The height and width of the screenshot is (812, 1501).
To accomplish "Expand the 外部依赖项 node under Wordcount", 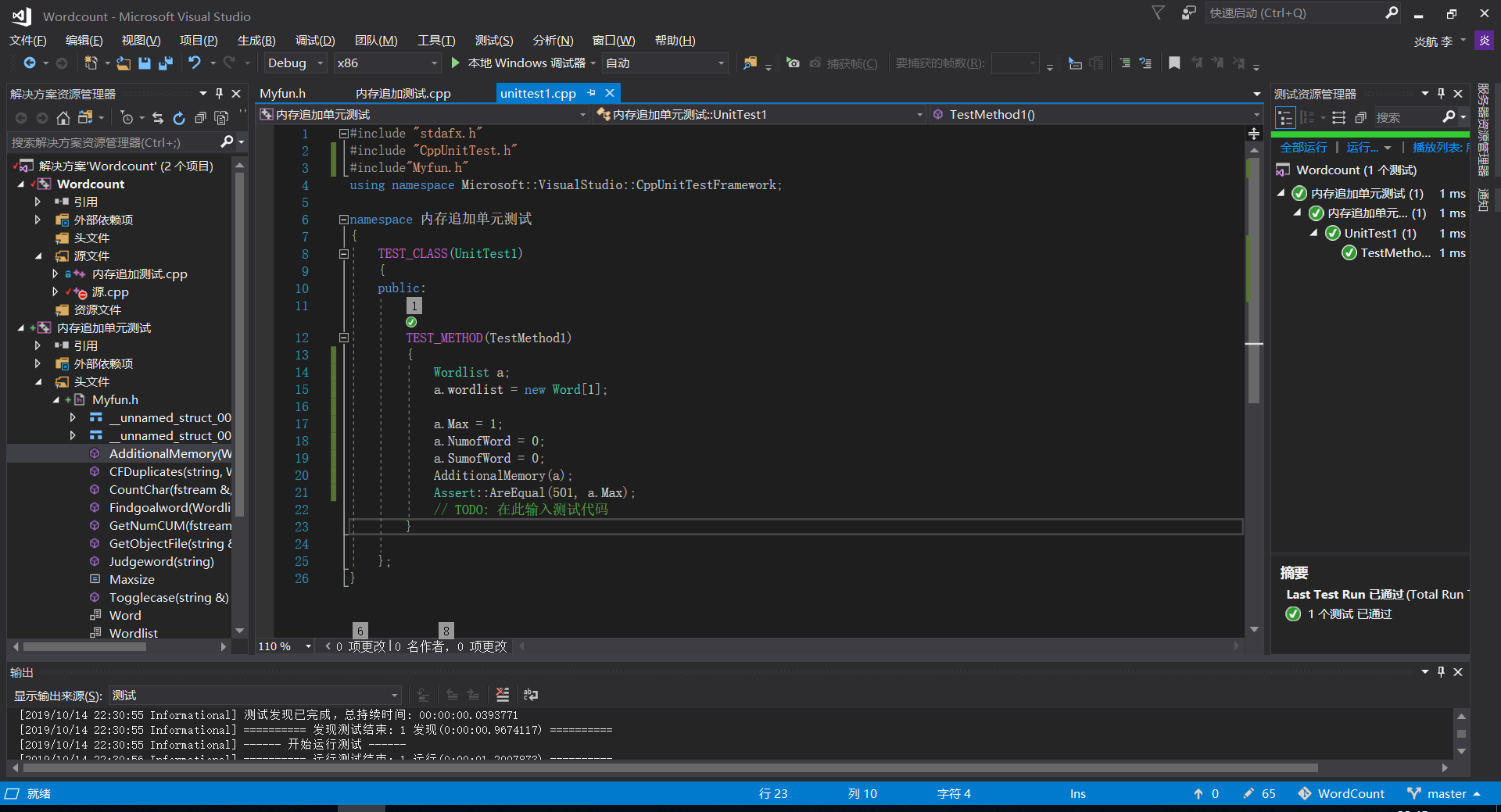I will 38,220.
